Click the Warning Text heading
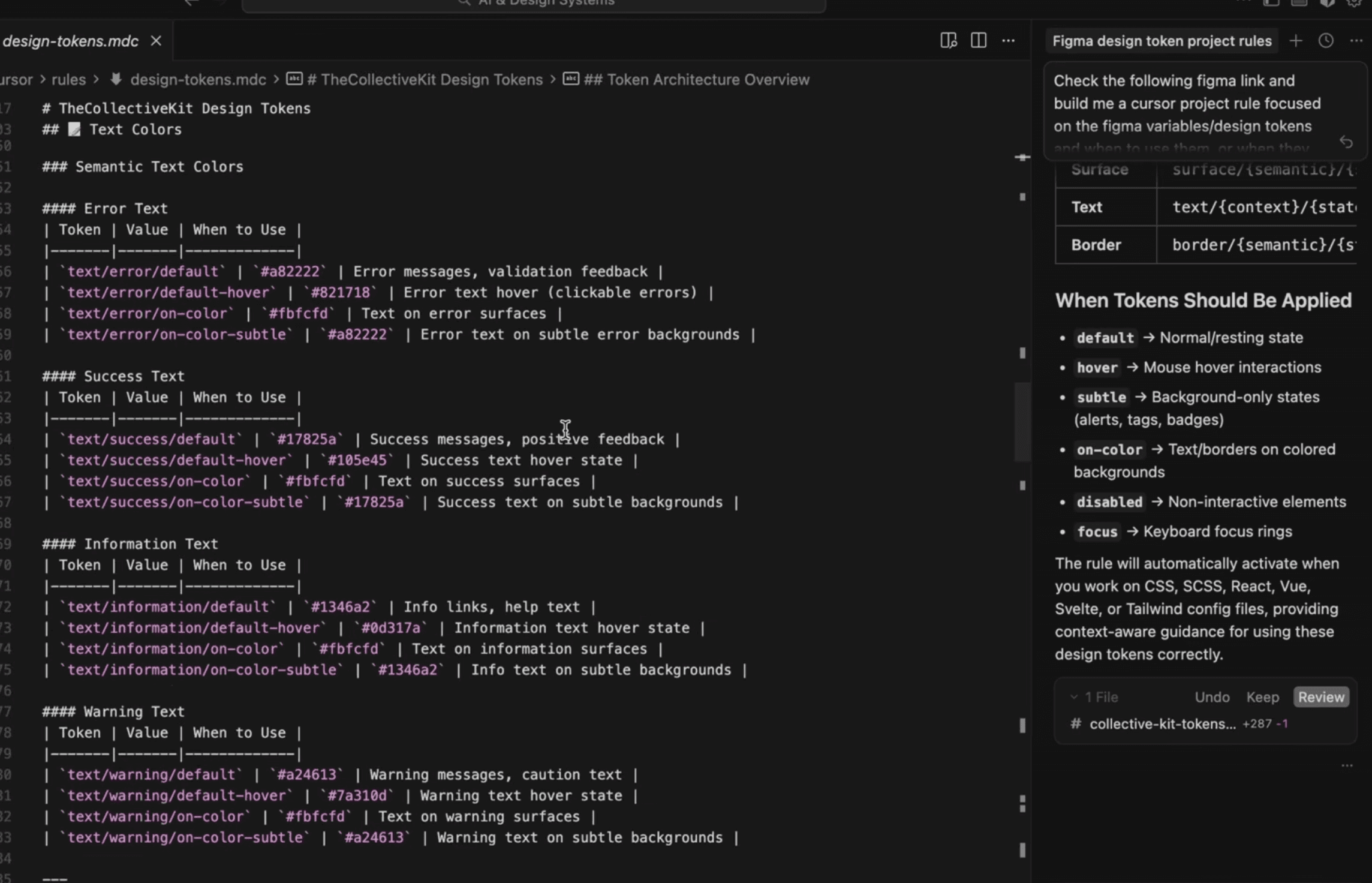The width and height of the screenshot is (1372, 883). click(113, 712)
